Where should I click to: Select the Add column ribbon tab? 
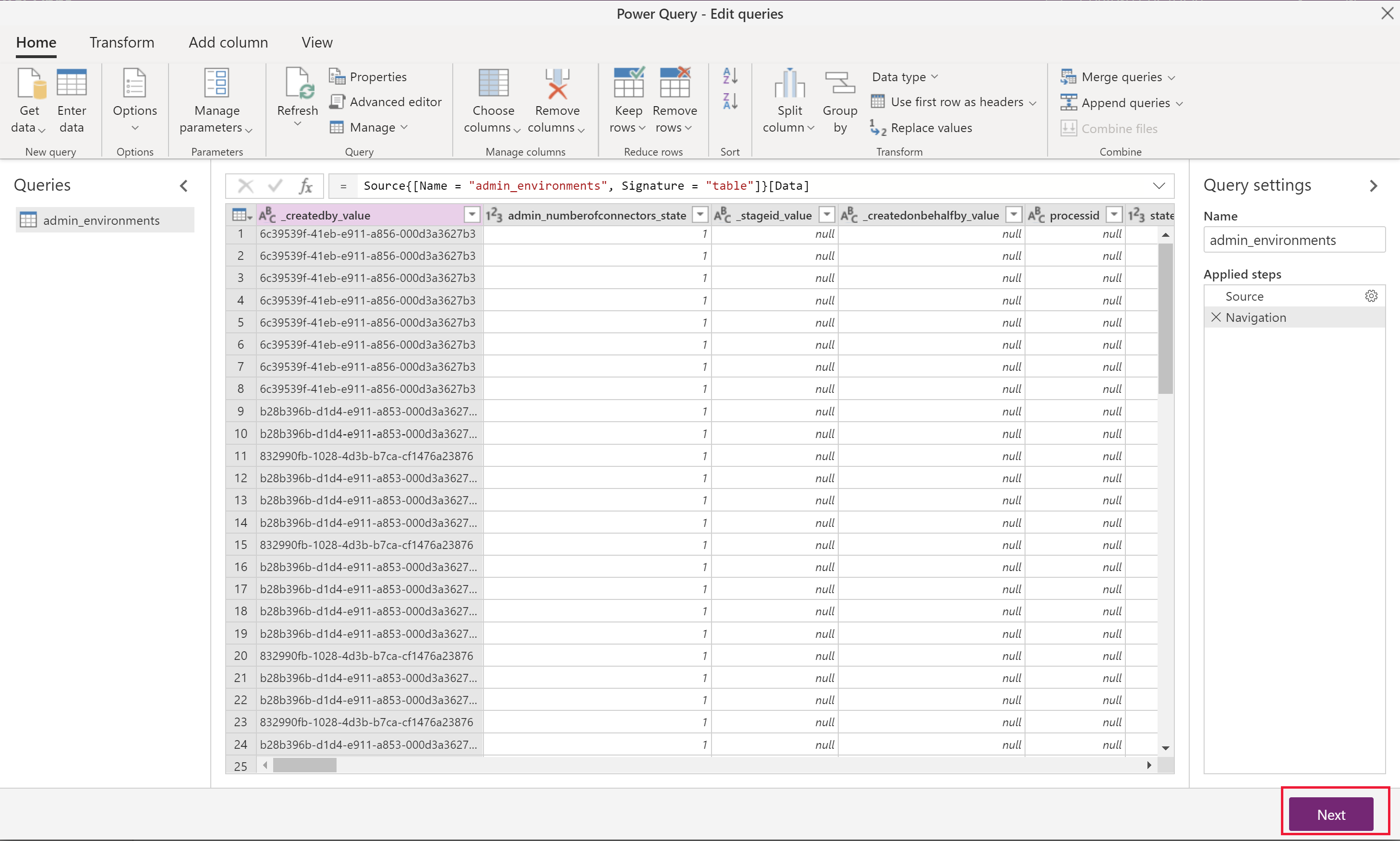tap(227, 42)
